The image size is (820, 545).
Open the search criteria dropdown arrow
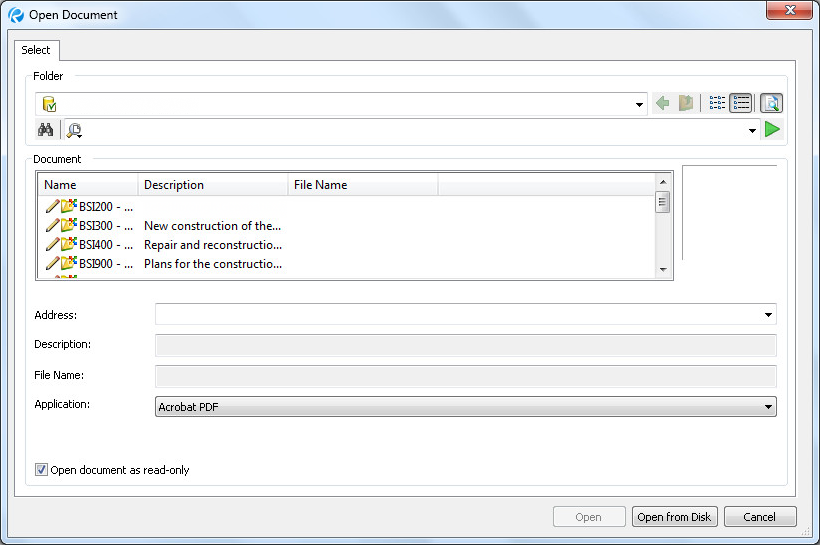pos(752,131)
